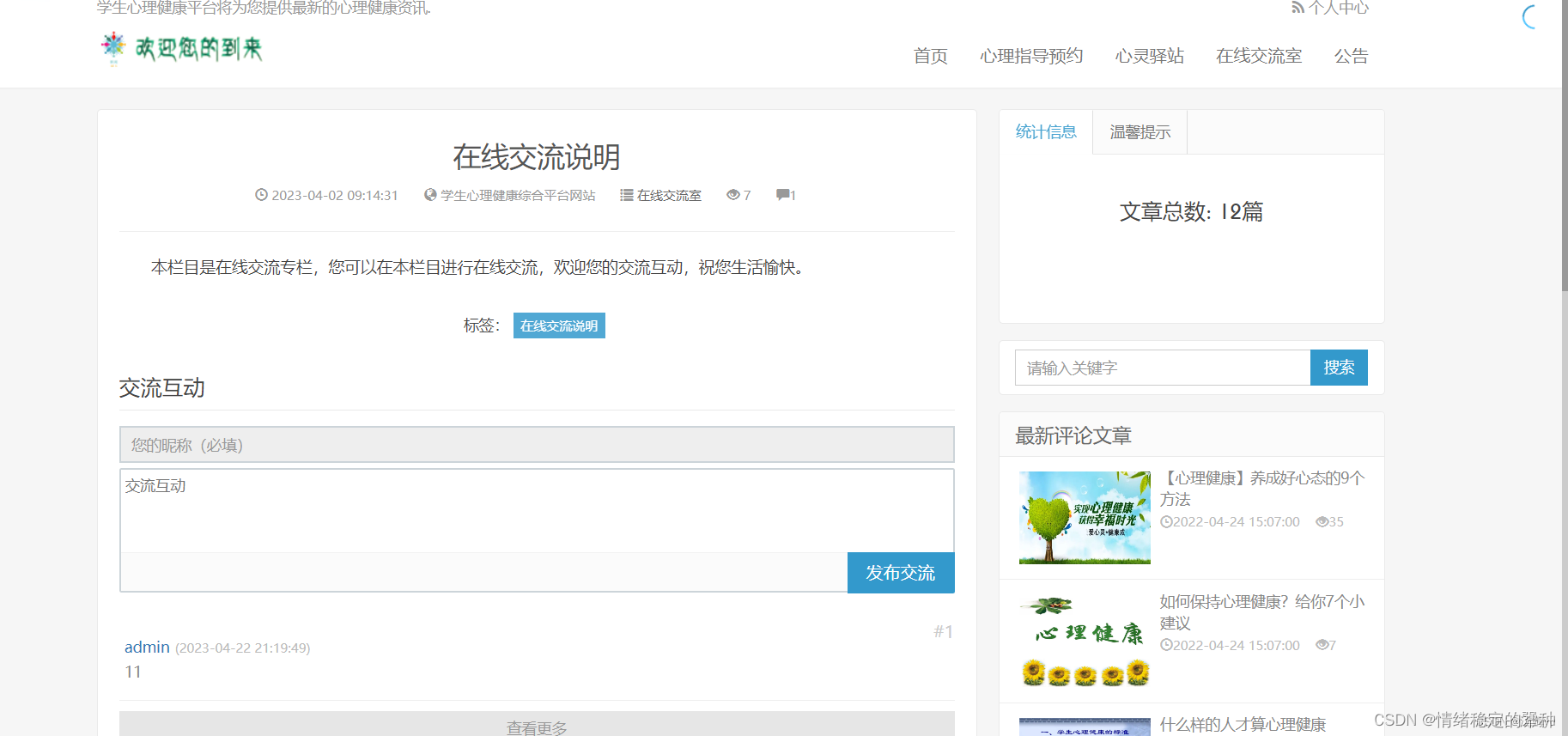Switch to 温馨提示 tab
Screen dimensions: 1568x736
point(1140,132)
